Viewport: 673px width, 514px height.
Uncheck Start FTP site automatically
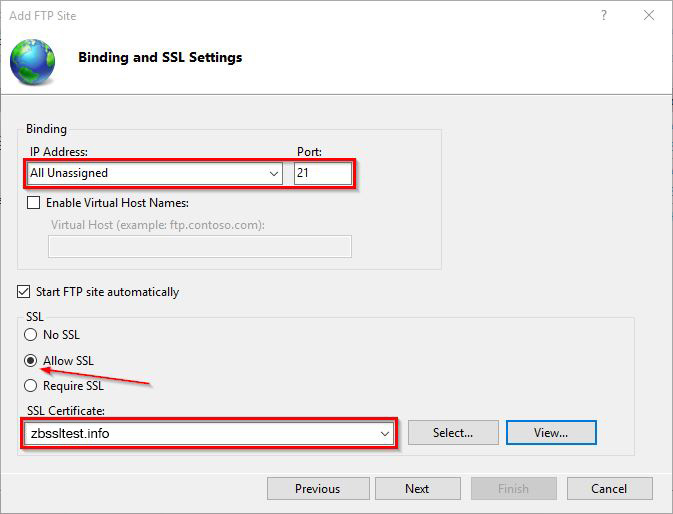(x=24, y=292)
